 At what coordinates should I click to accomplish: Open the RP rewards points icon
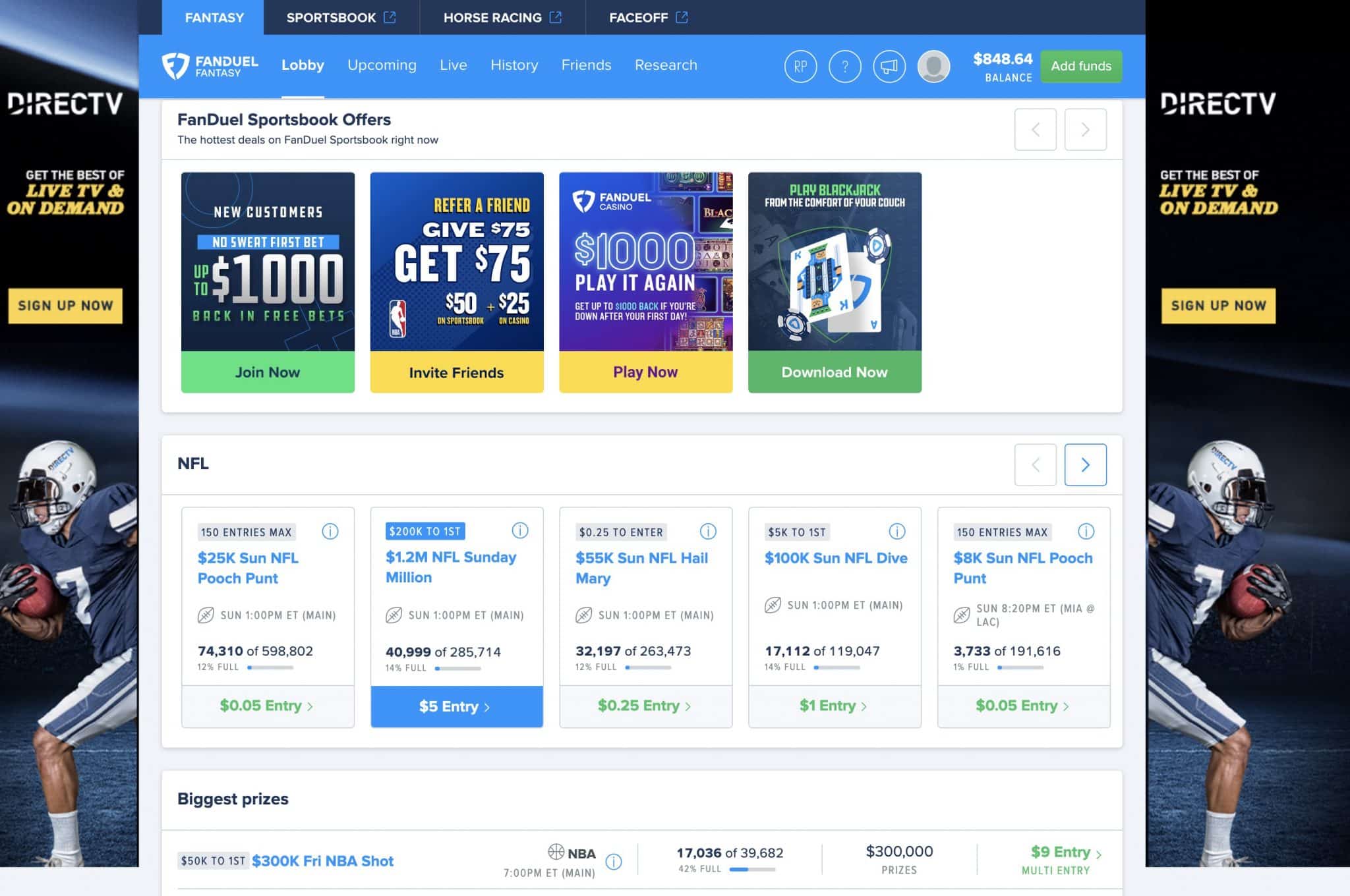tap(800, 67)
